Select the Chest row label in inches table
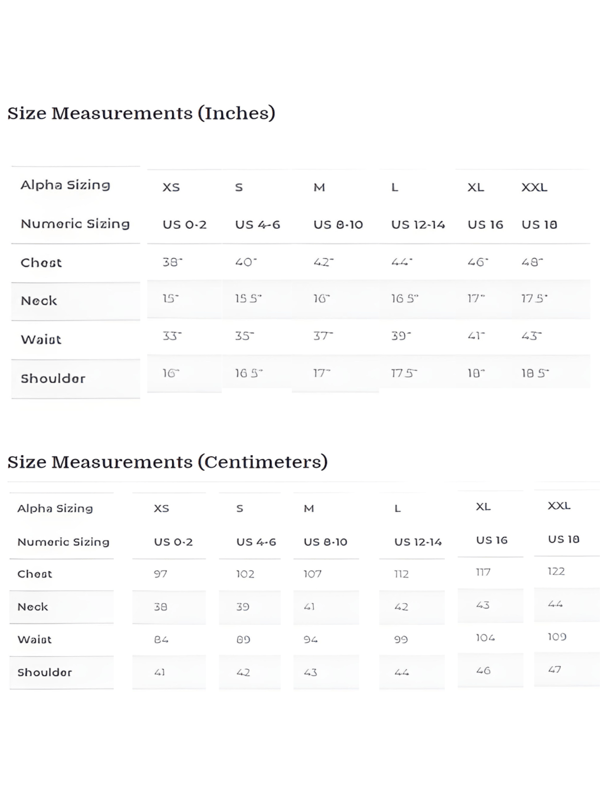Image resolution: width=600 pixels, height=800 pixels. (x=41, y=263)
